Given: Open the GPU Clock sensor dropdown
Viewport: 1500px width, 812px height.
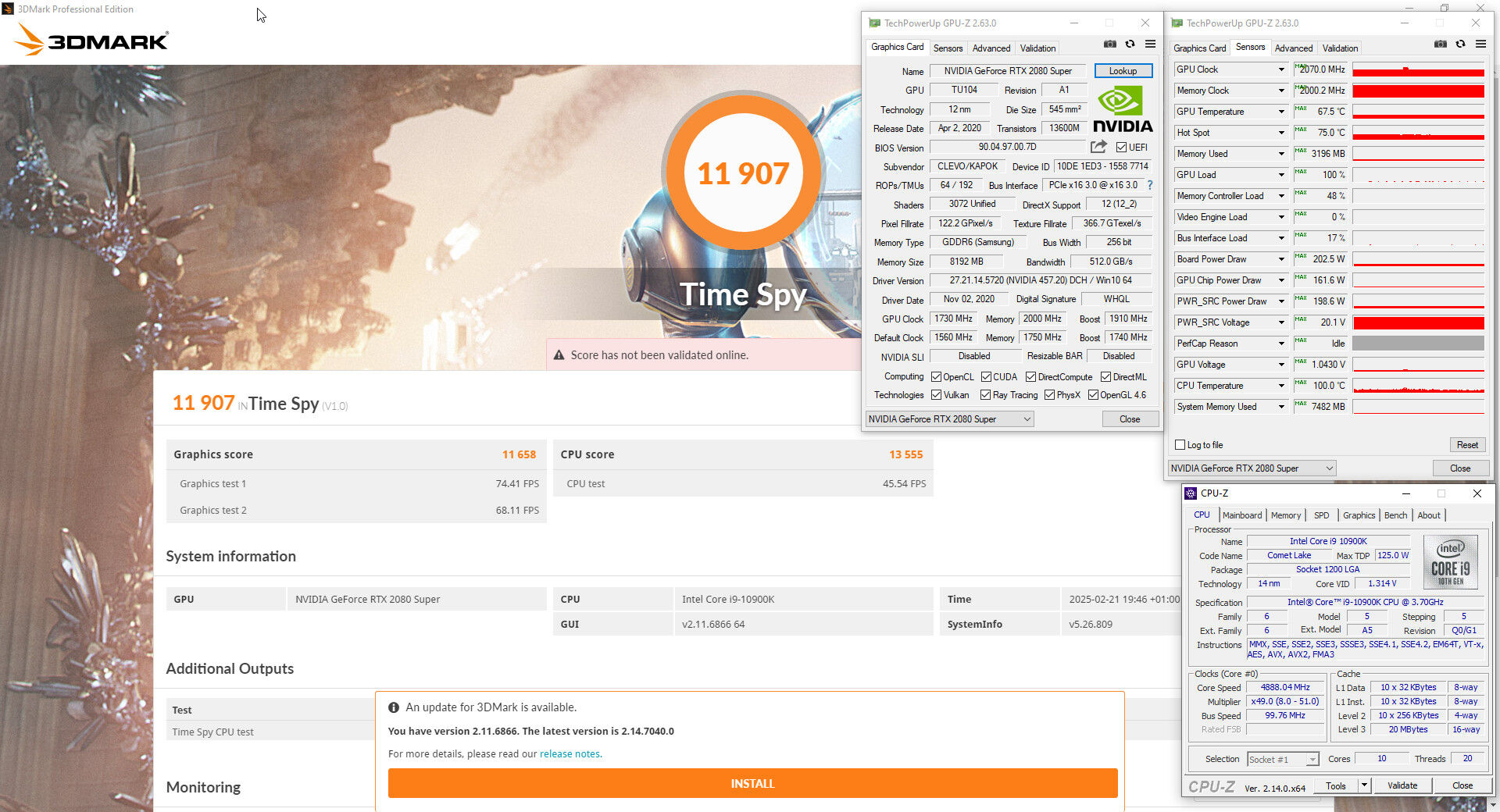Looking at the screenshot, I should (1281, 69).
